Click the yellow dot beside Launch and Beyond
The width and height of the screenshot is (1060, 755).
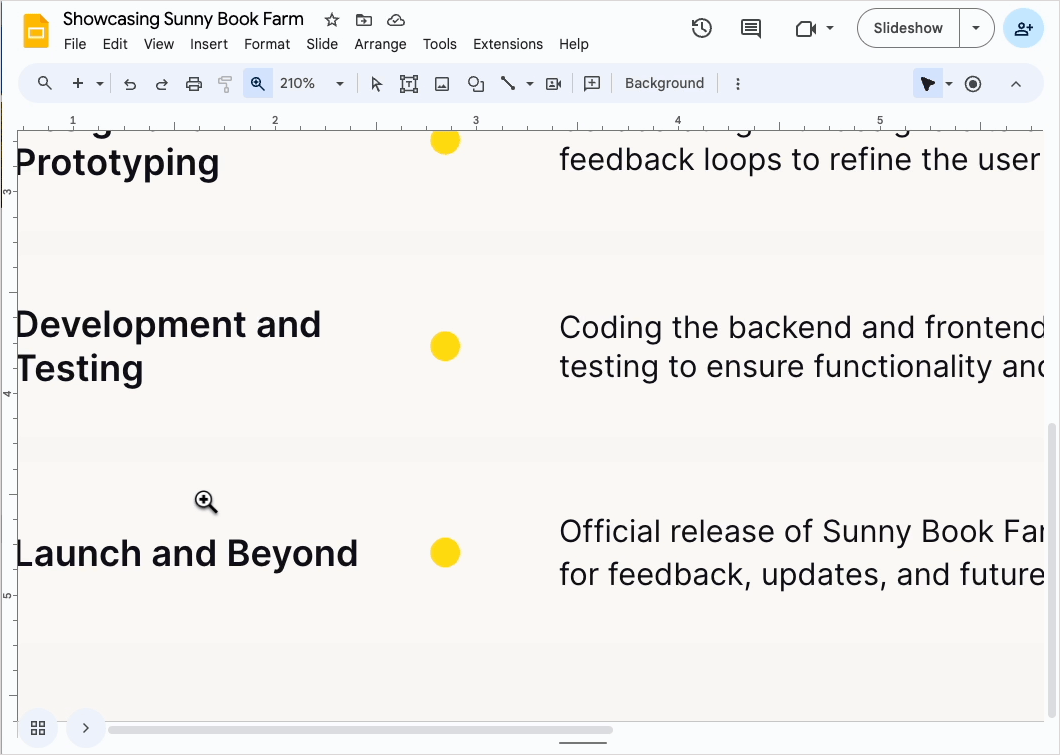[445, 552]
